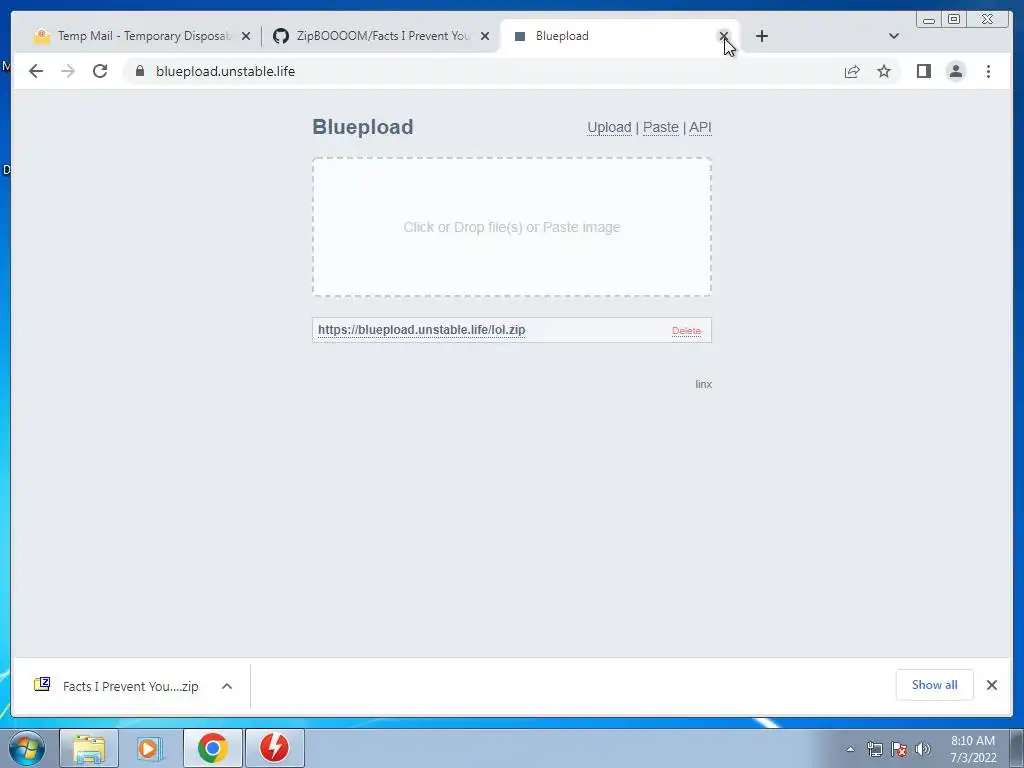The height and width of the screenshot is (768, 1024).
Task: Open the Upload link
Action: tap(609, 127)
